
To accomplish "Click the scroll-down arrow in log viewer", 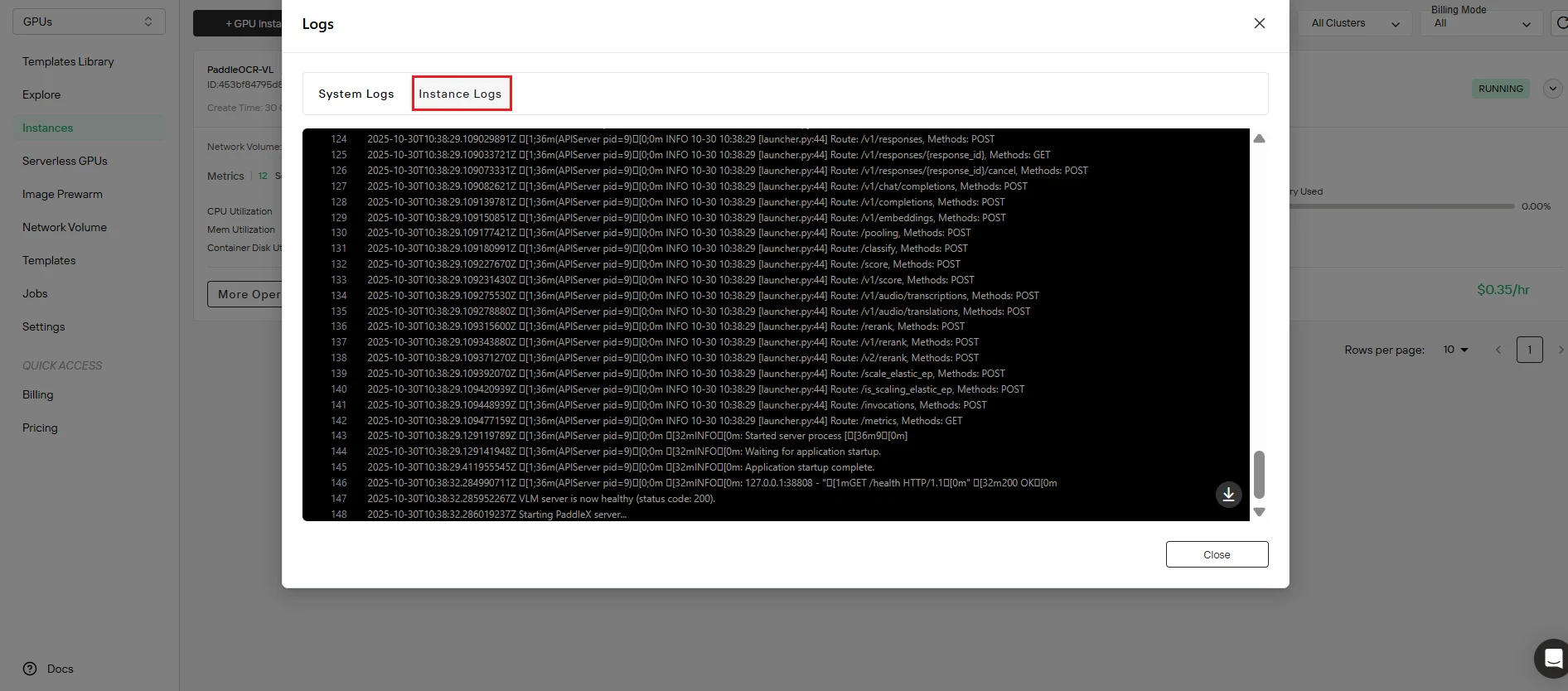I will click(1259, 512).
